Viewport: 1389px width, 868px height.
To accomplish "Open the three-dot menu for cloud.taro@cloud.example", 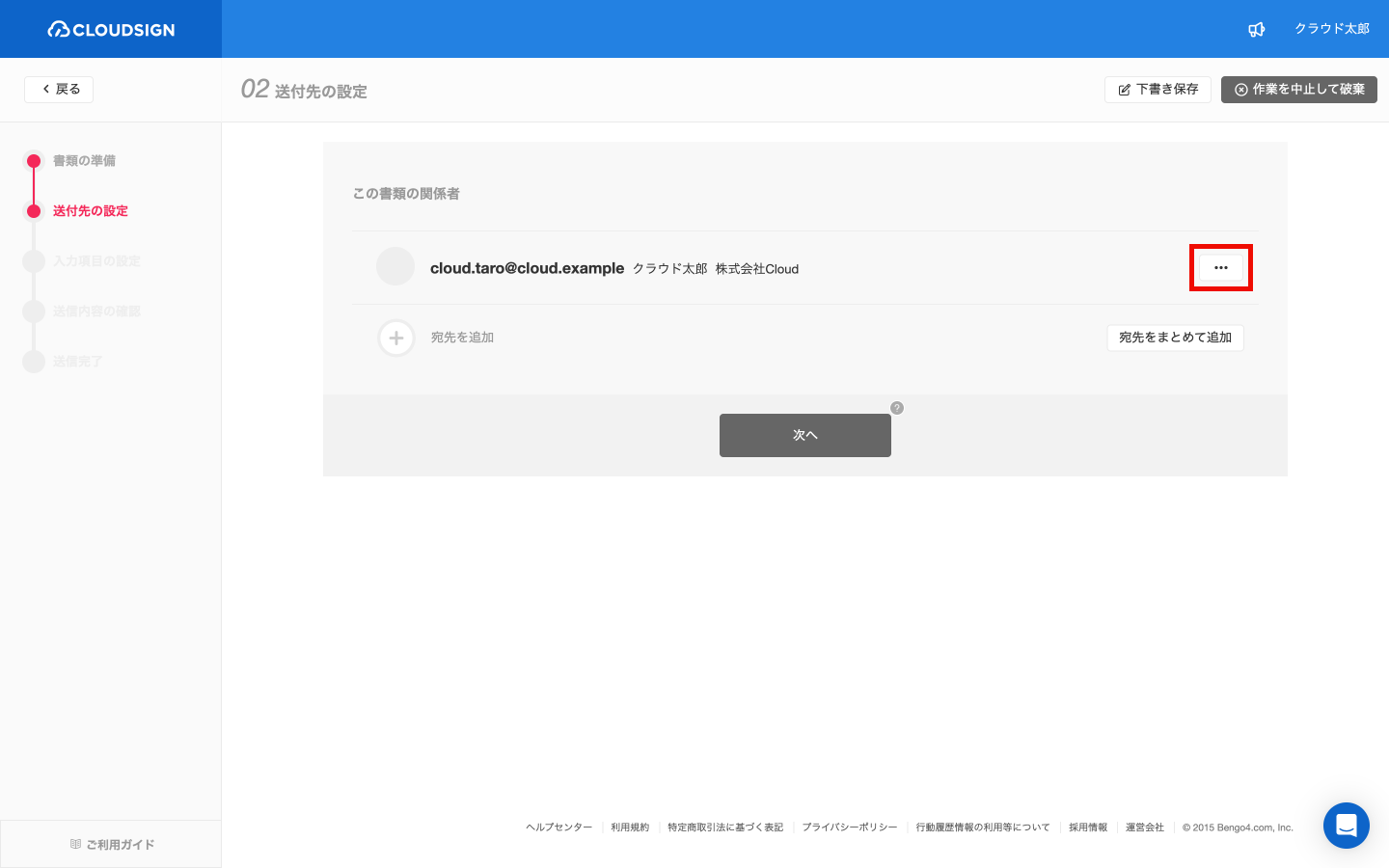I will (1220, 267).
